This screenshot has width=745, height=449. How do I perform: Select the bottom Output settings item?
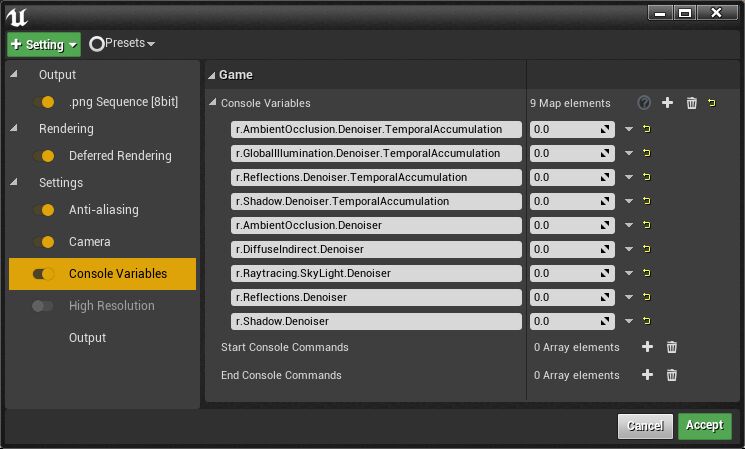click(87, 338)
